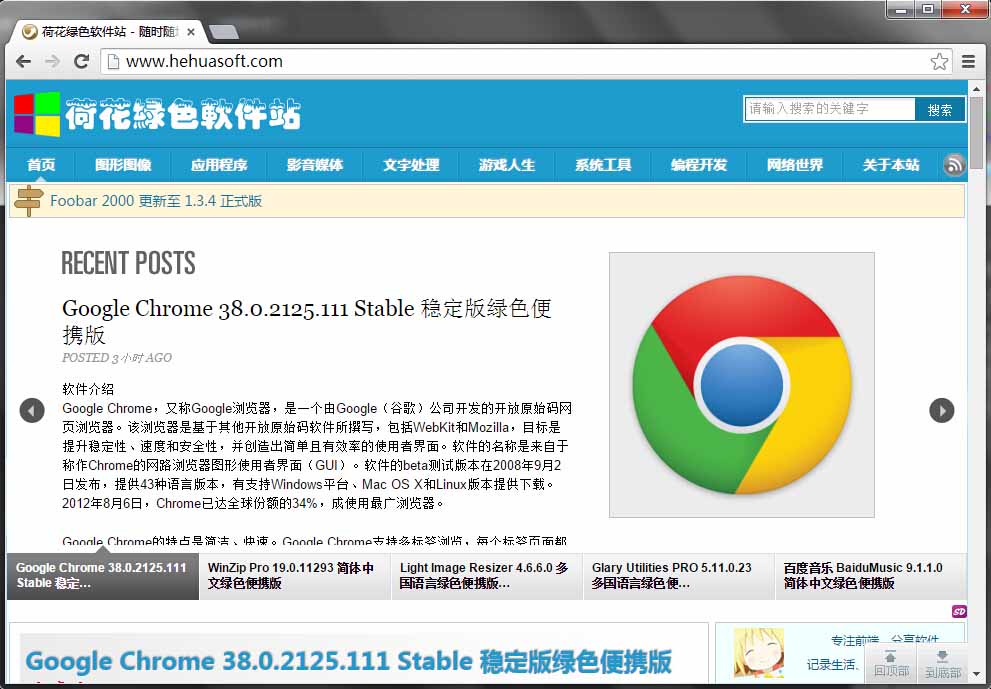991x689 pixels.
Task: Open a new browser tab
Action: [223, 32]
